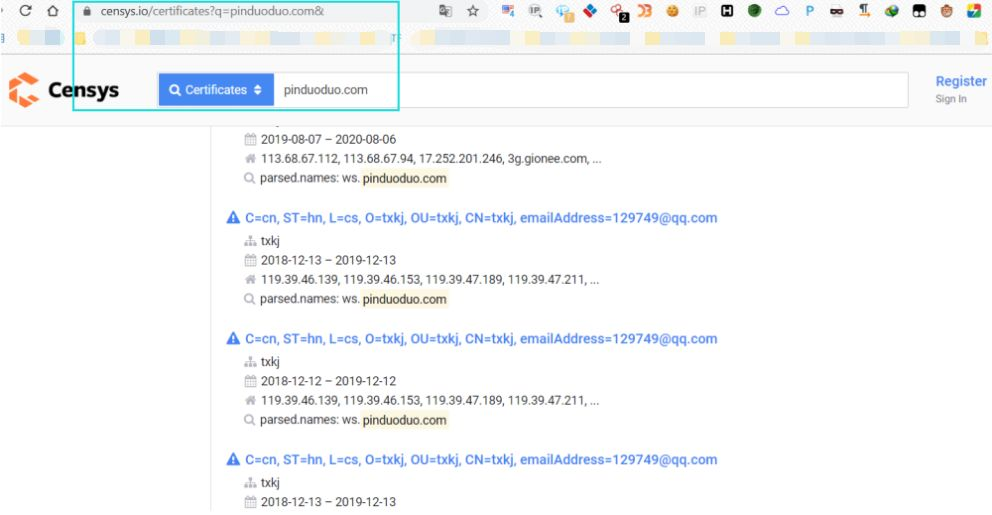Bookmark this page with the star
This screenshot has width=992, height=515.
473,11
